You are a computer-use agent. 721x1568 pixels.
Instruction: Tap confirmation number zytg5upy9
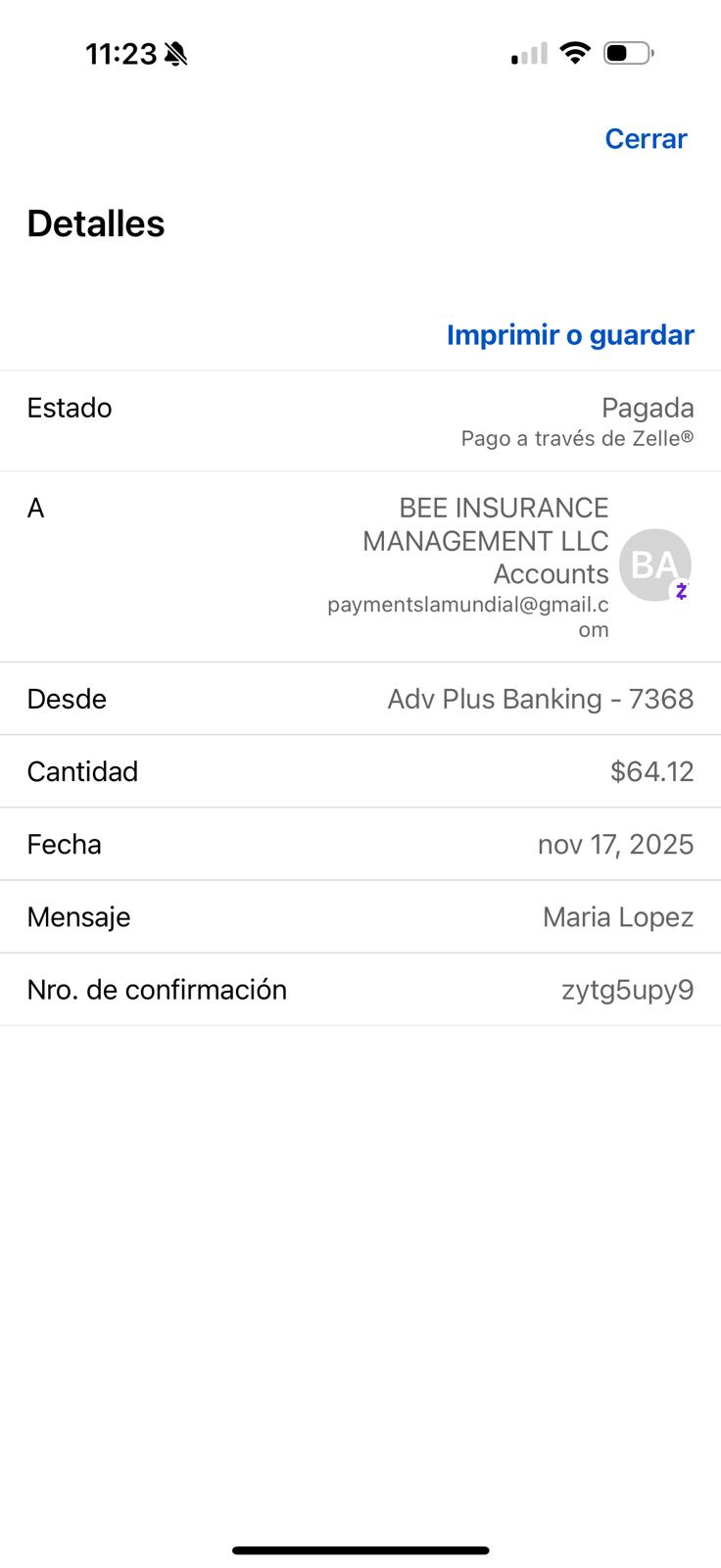pos(627,990)
